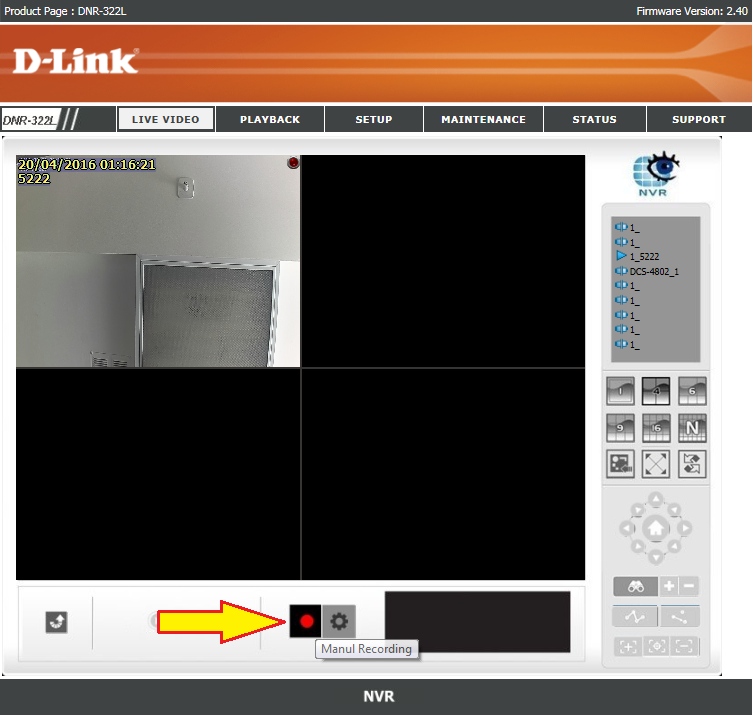Click the N custom layout icon
753x716 pixels.
tap(692, 428)
